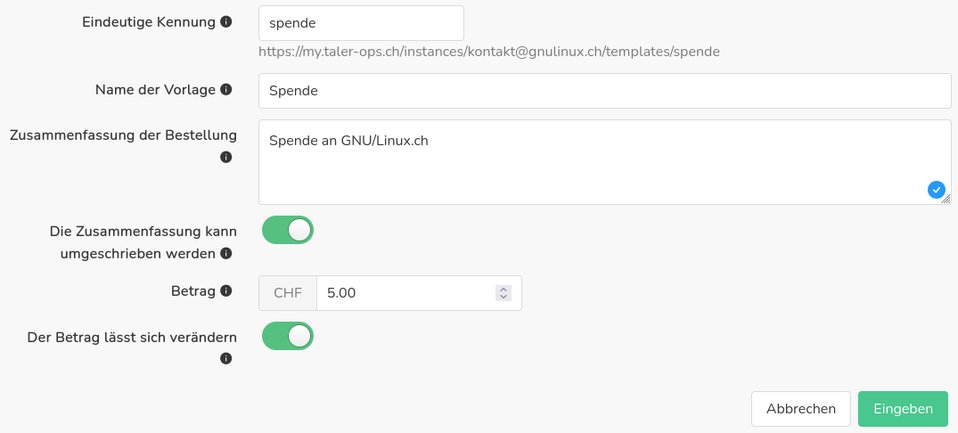Show info for Der Betrag lässt sich verändern

click(x=226, y=358)
